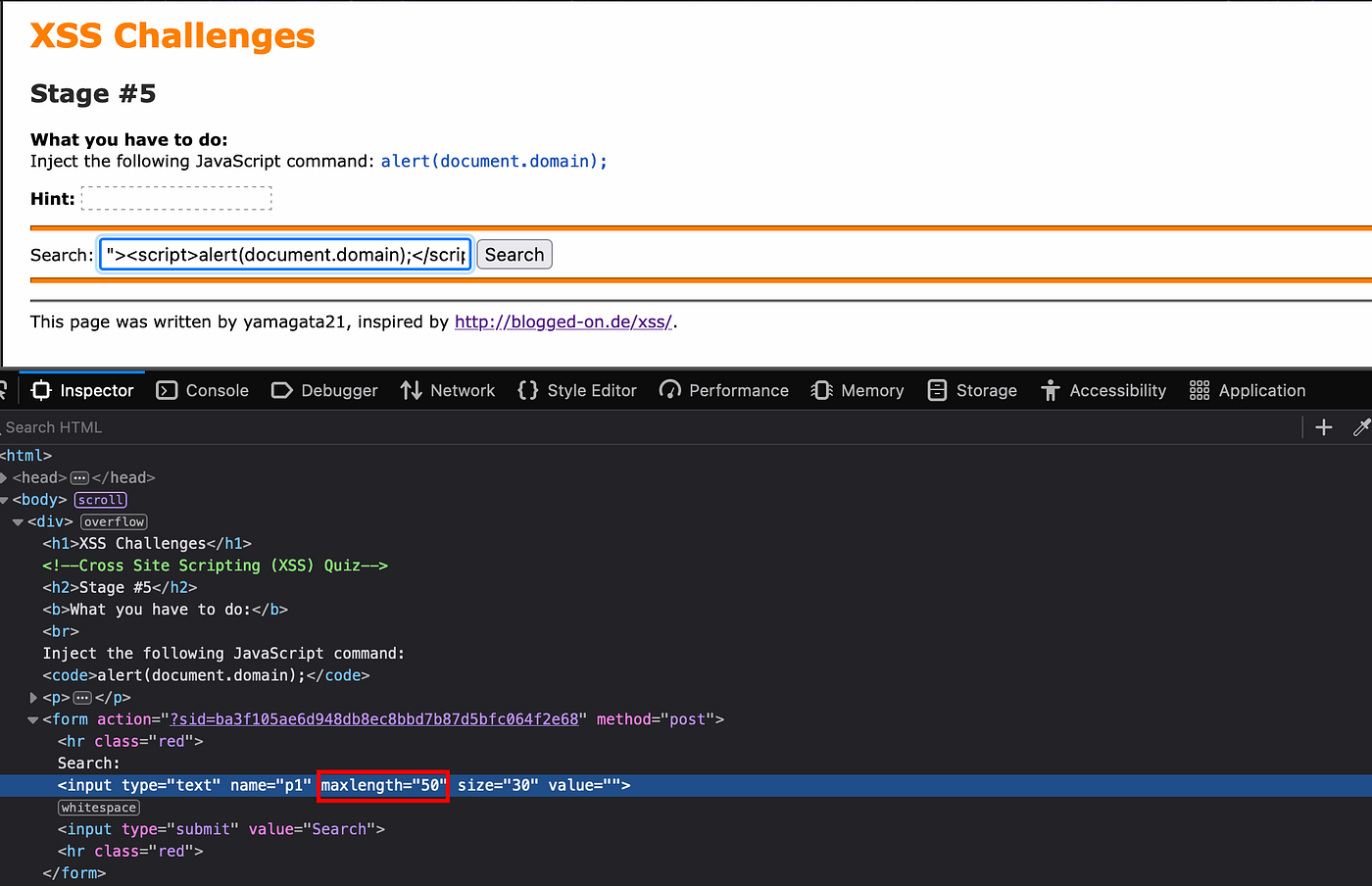
Task: Click the name="p1" attribute
Action: (x=270, y=785)
